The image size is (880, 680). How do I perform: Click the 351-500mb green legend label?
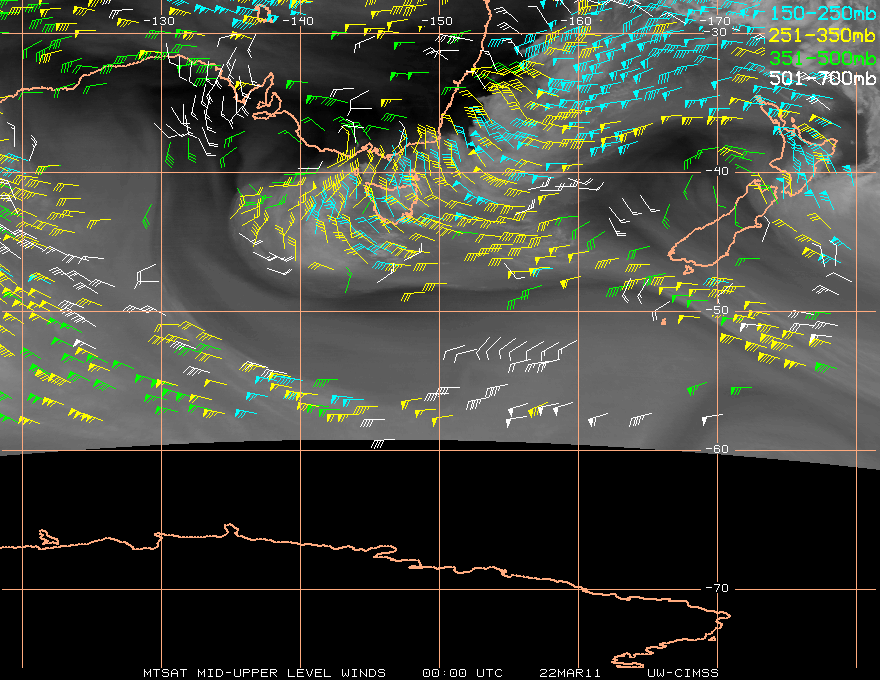[x=823, y=58]
